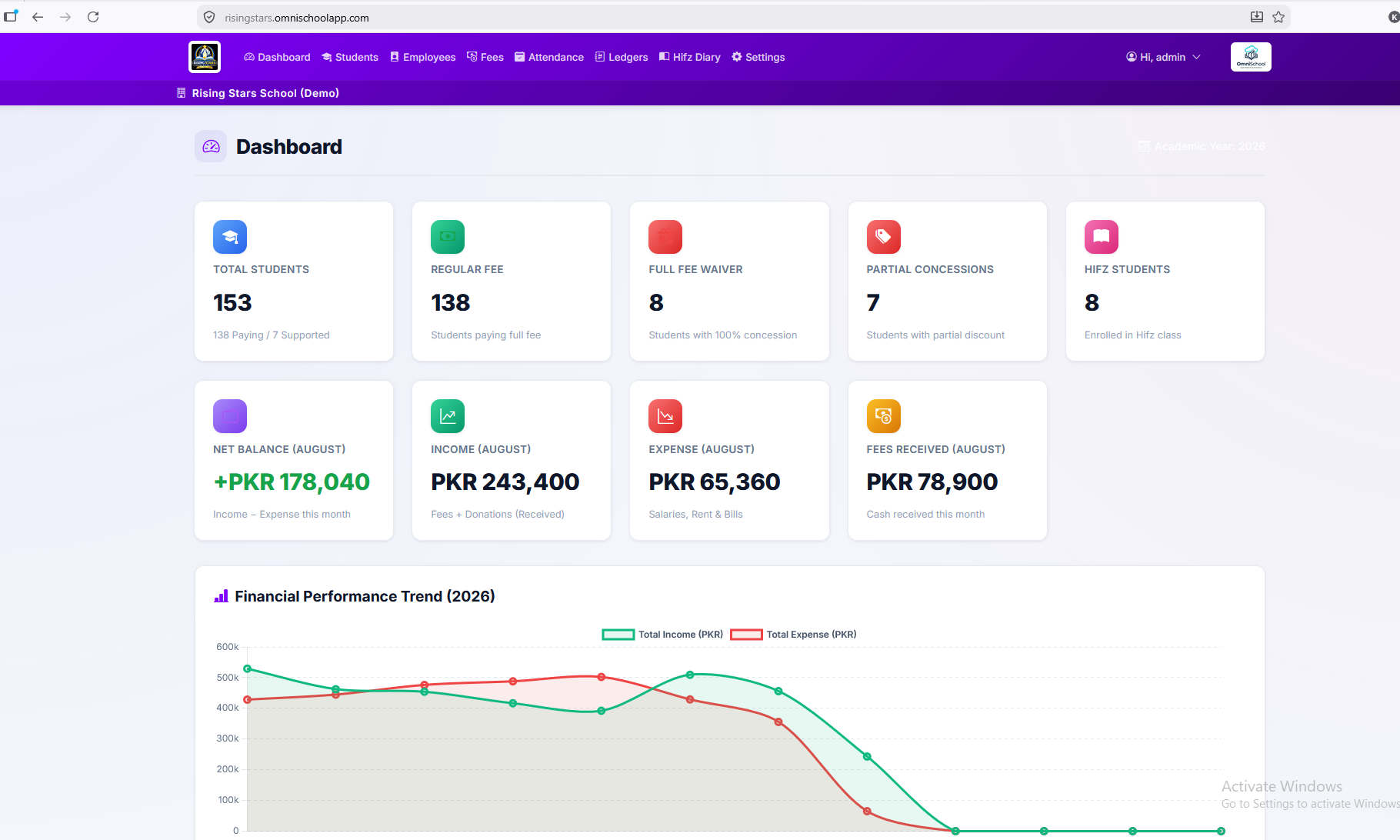Click the Expense chart-down icon
The image size is (1400, 840).
click(x=665, y=416)
